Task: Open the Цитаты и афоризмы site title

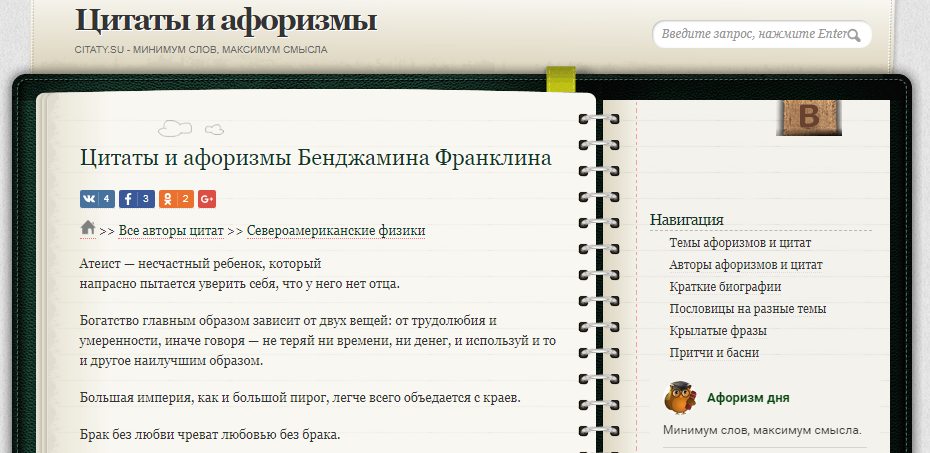Action: tap(225, 20)
